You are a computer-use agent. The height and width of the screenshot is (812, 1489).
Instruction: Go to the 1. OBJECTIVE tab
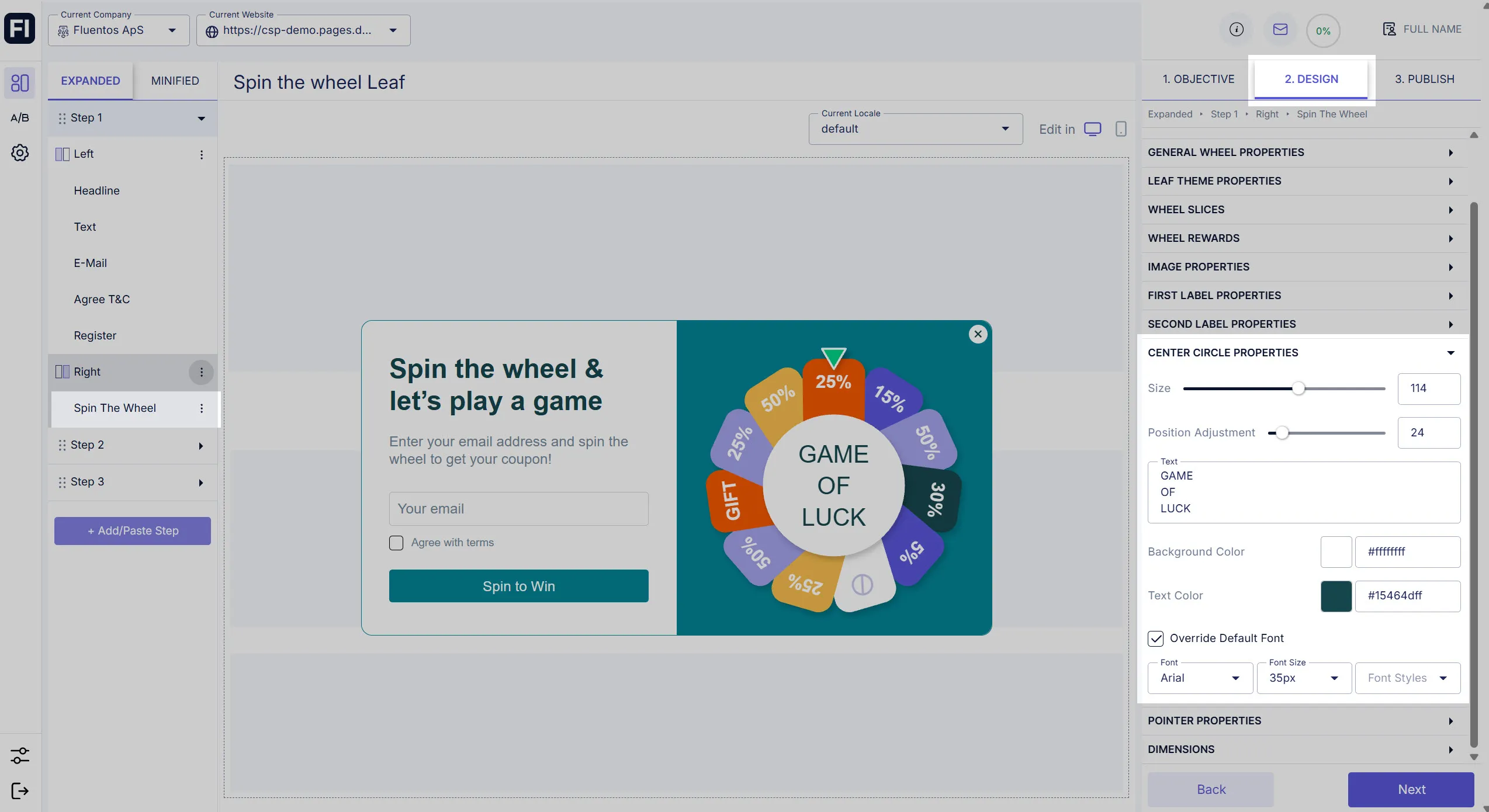[x=1198, y=79]
